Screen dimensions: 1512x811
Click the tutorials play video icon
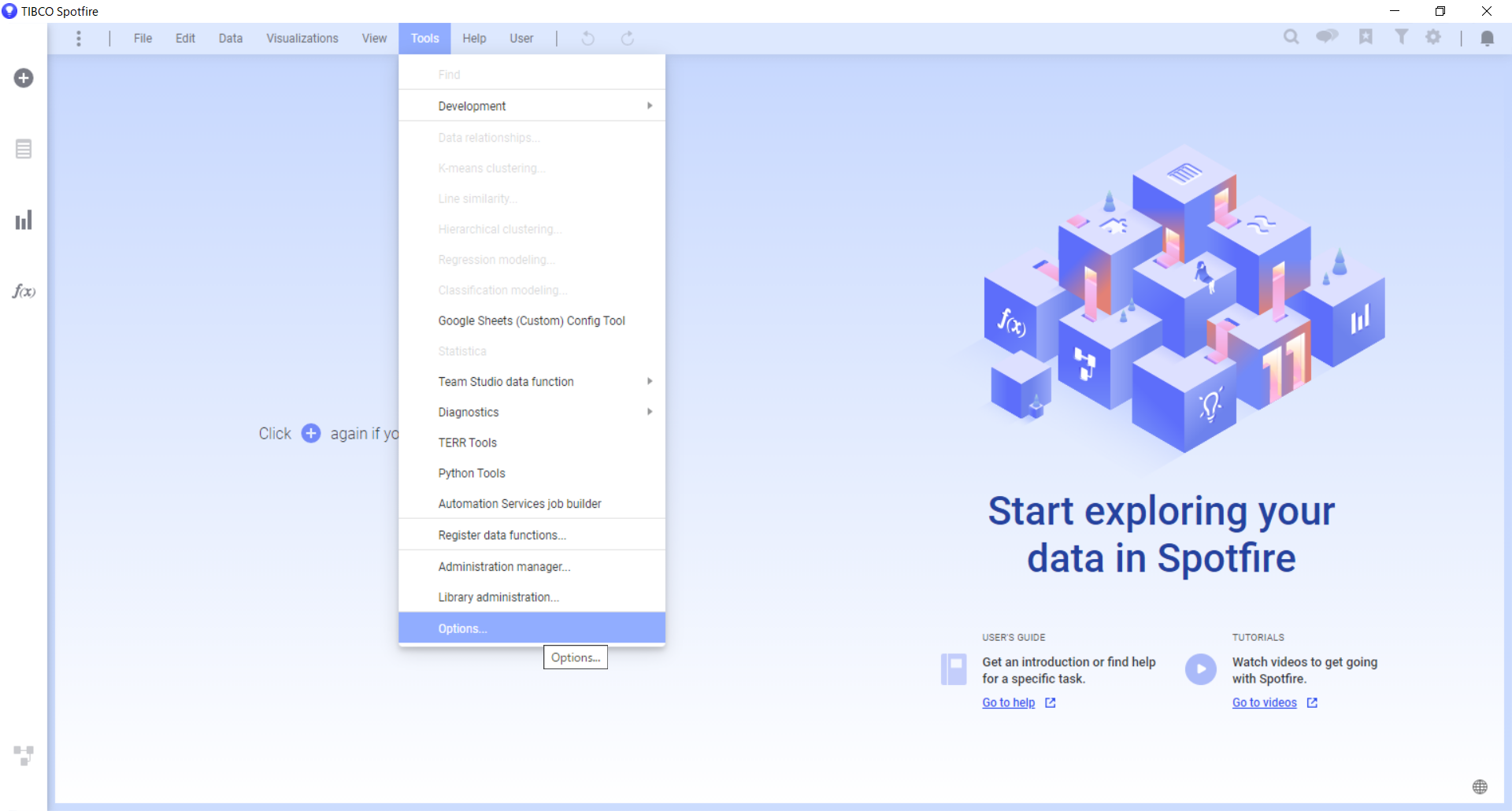1201,669
